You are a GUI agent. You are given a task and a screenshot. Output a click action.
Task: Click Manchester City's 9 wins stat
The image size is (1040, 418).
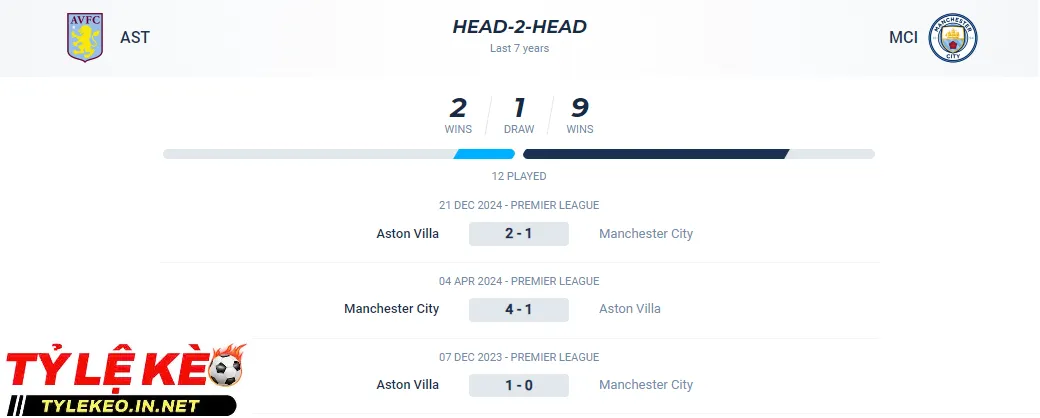point(580,115)
